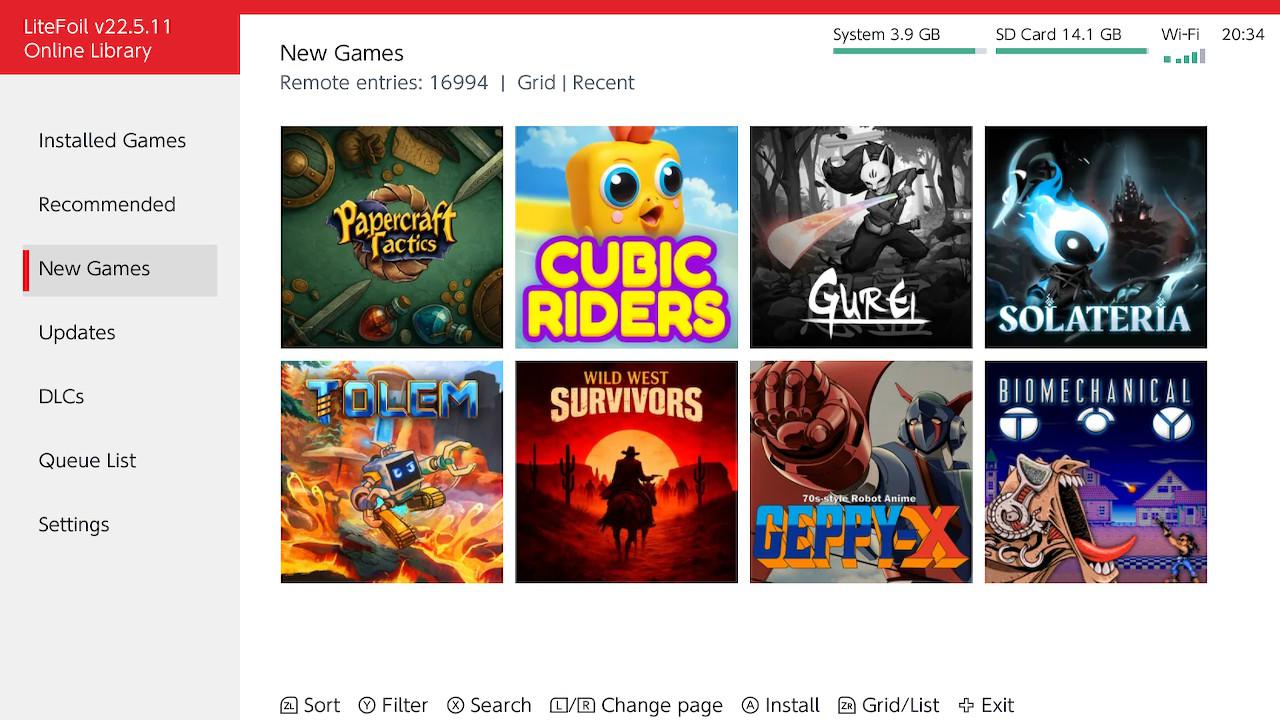Click the A Install button icon

[750, 705]
